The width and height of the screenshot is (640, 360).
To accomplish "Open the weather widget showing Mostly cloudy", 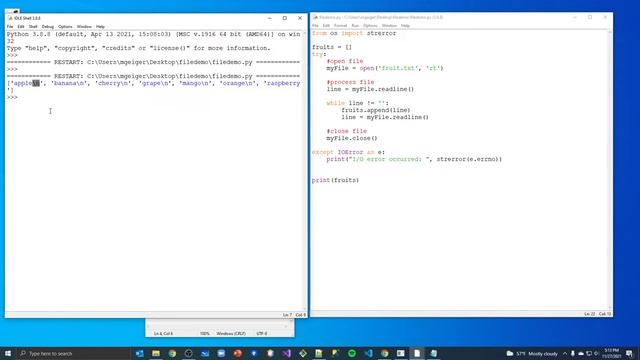I will point(532,353).
